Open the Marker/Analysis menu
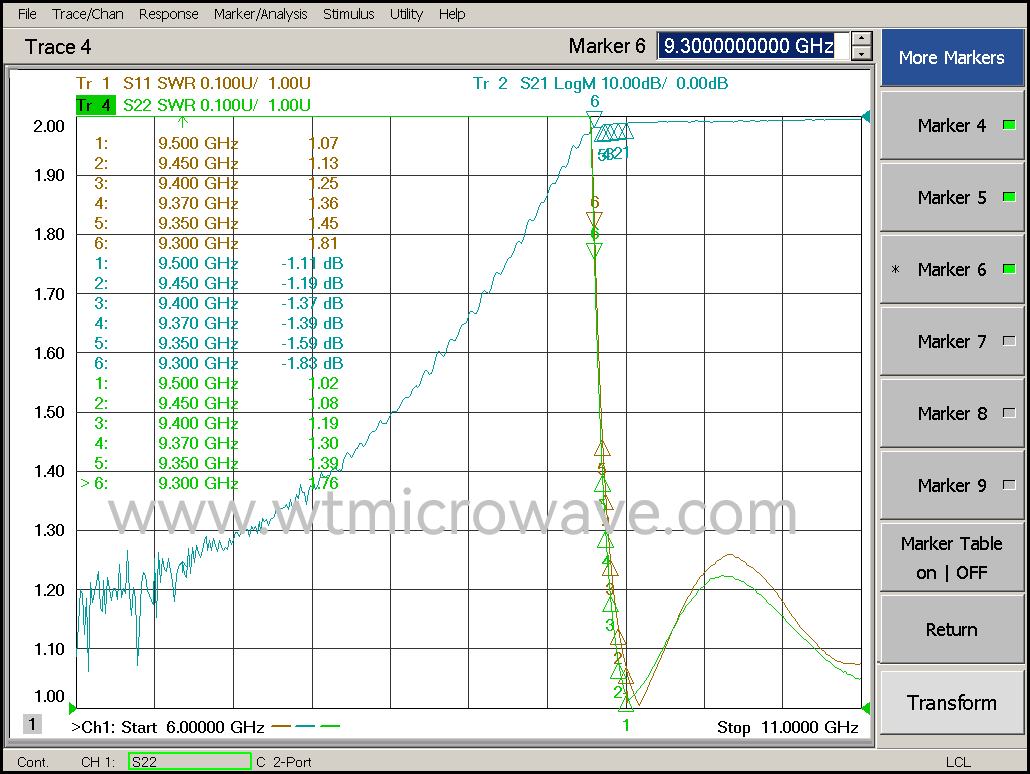This screenshot has width=1030, height=774. coord(260,14)
